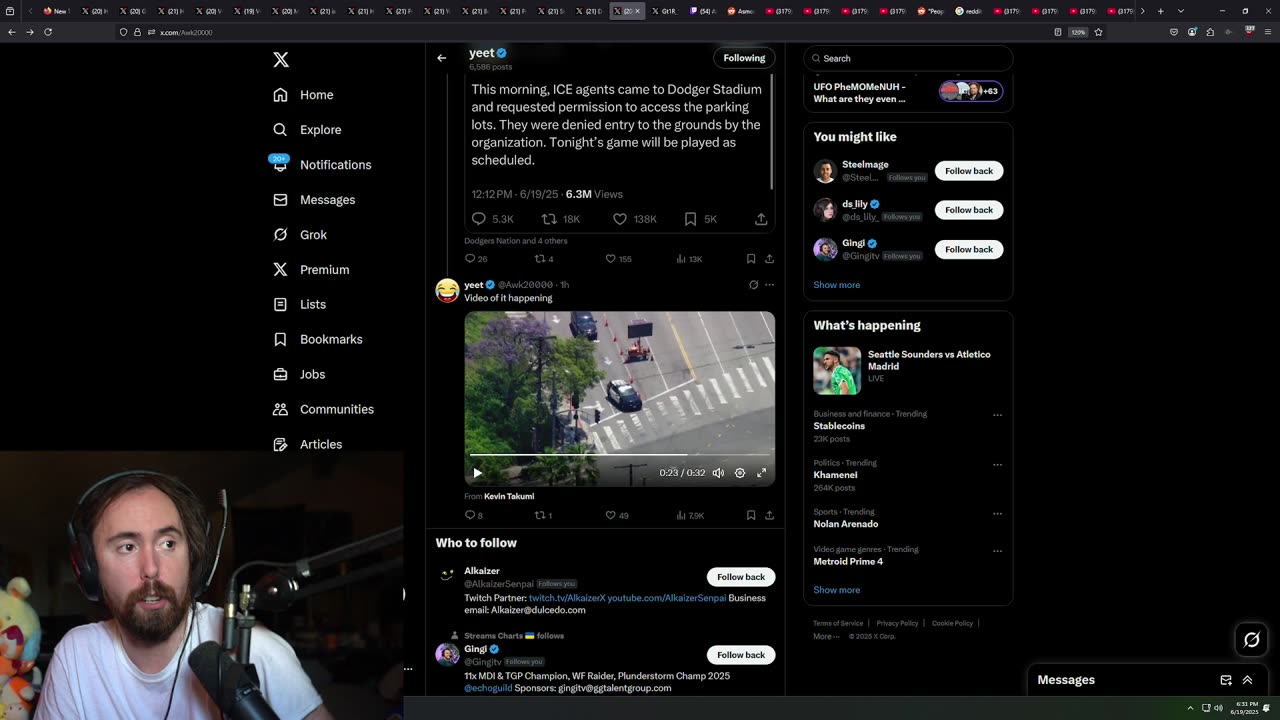This screenshot has width=1280, height=720.
Task: Bookmark the post with 155 likes
Action: tap(751, 259)
